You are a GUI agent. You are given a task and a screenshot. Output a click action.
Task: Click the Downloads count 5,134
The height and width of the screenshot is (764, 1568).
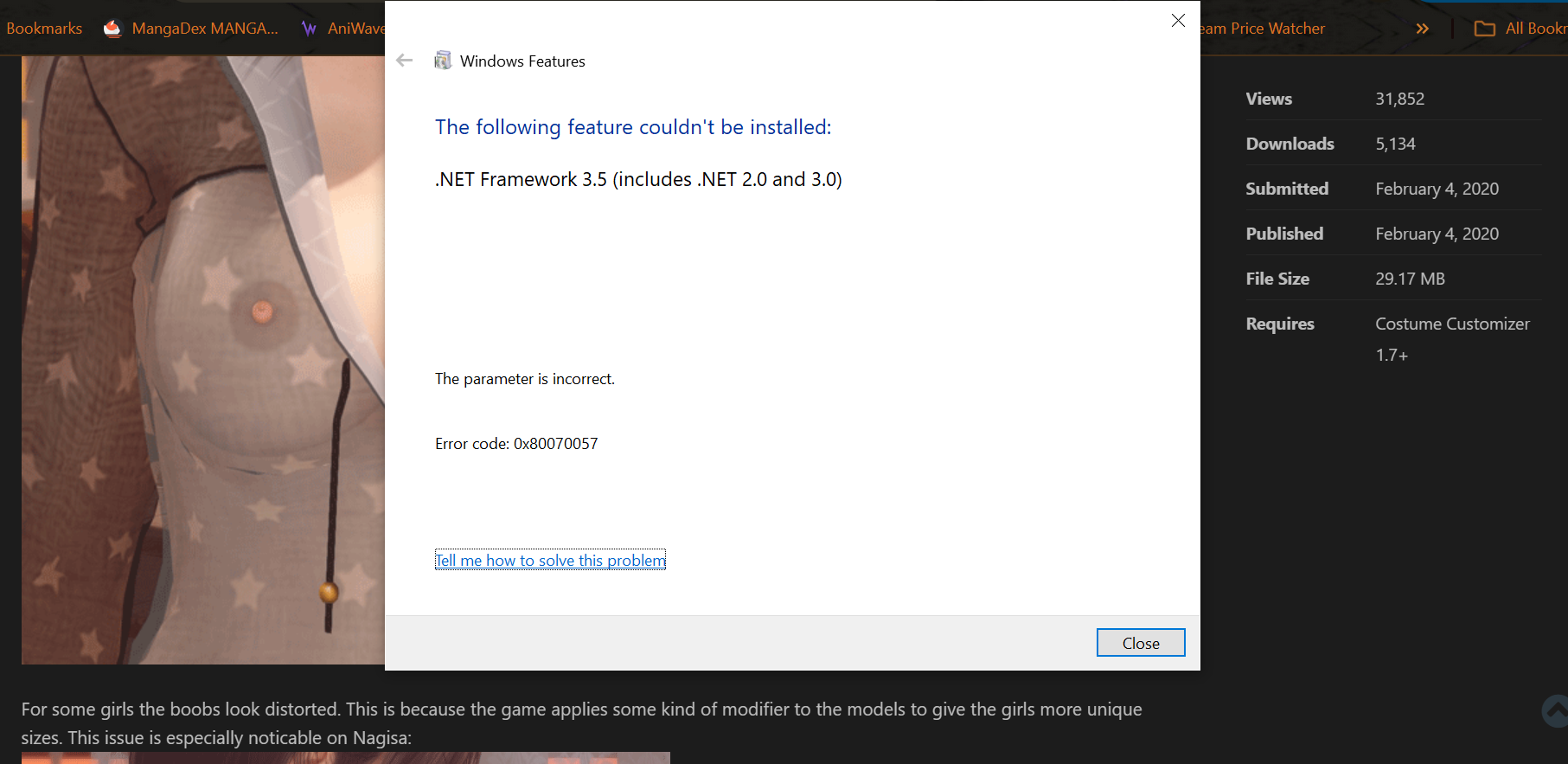[x=1395, y=144]
